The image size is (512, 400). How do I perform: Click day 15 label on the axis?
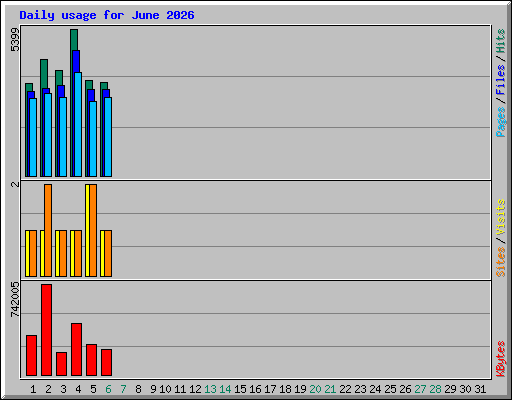[240, 389]
